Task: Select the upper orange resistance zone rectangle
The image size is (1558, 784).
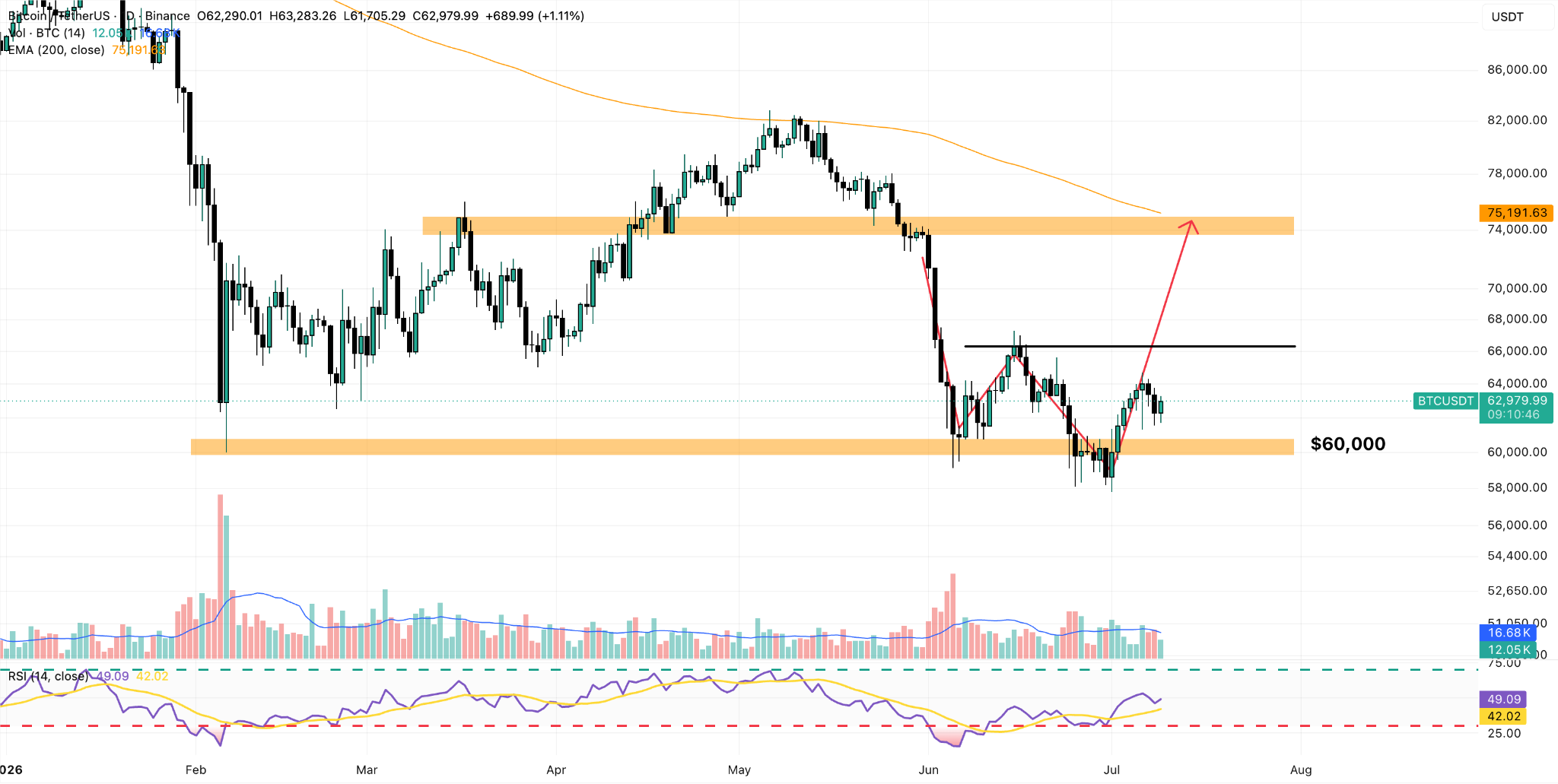Action: click(x=858, y=225)
